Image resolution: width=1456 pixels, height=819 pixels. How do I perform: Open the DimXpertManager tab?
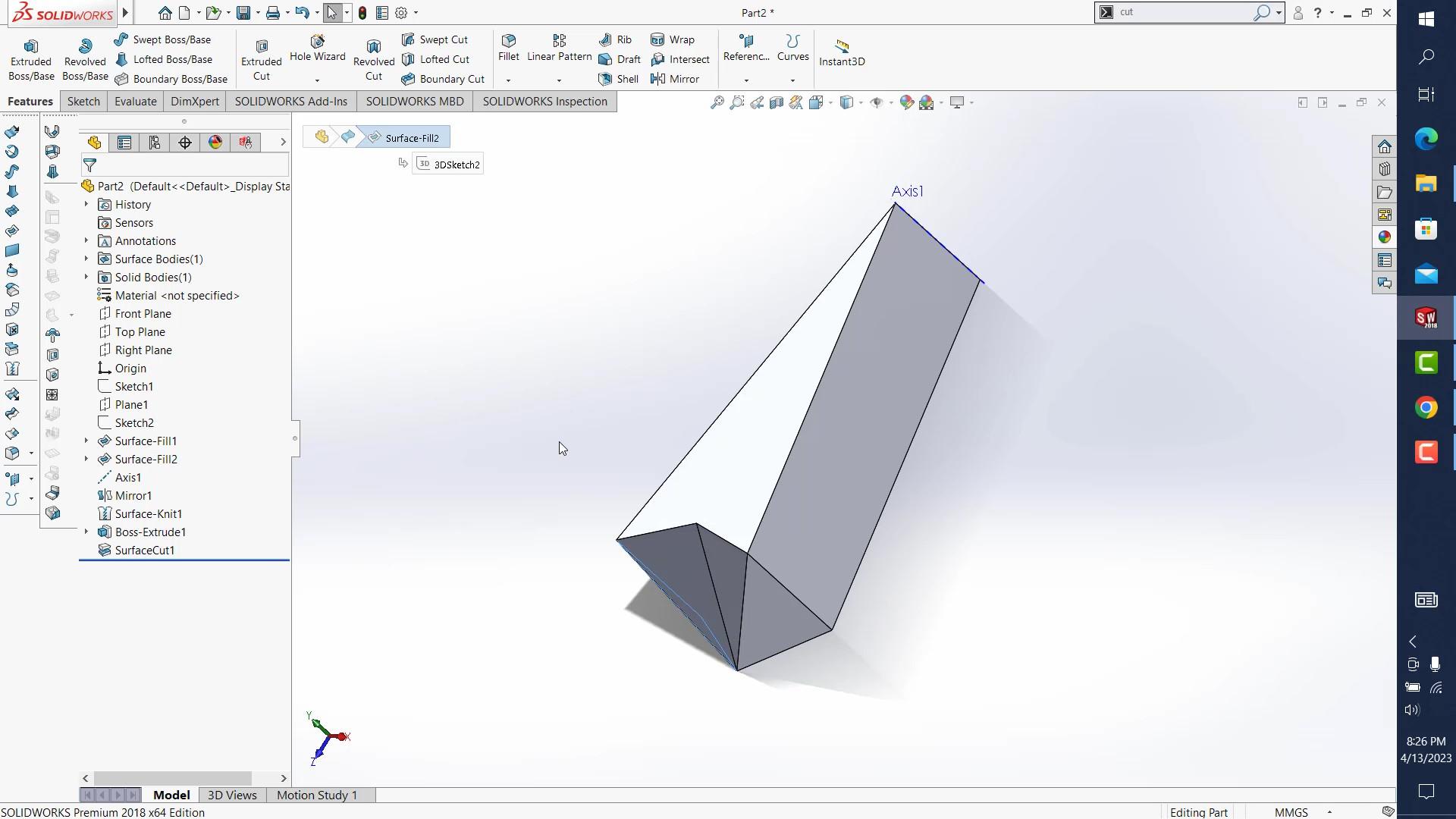pos(185,143)
